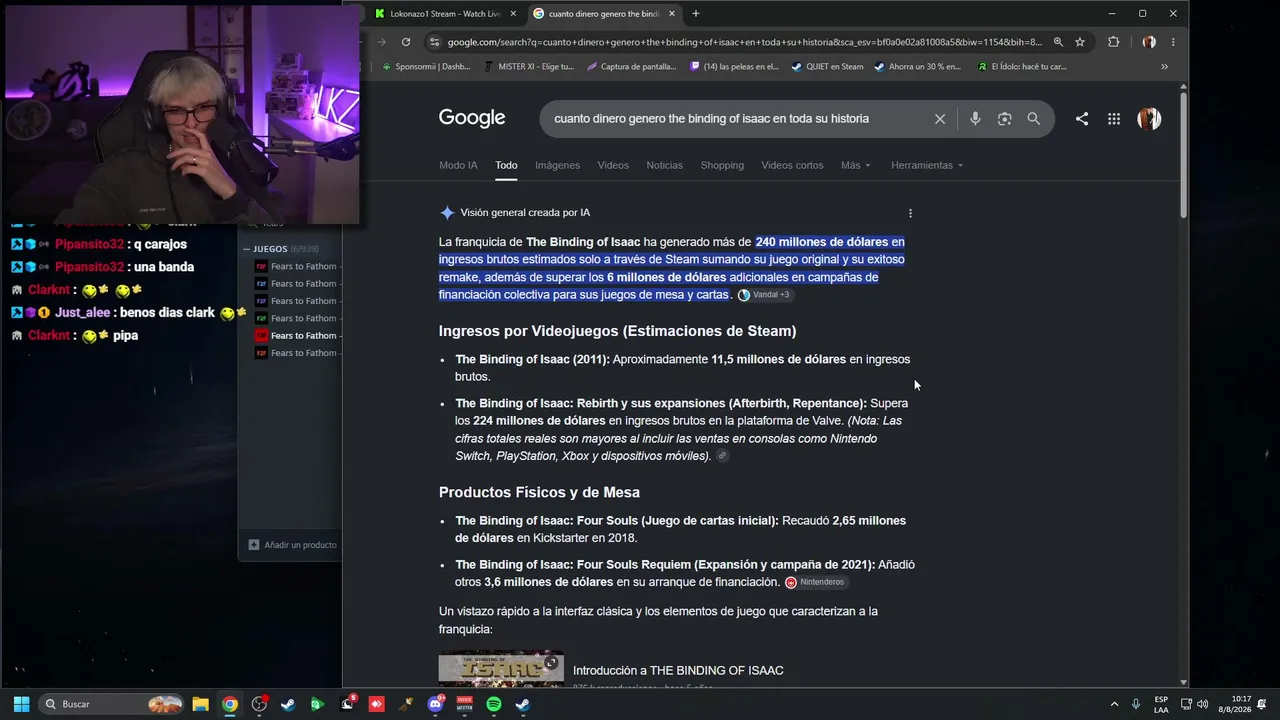The height and width of the screenshot is (720, 1280).
Task: Start a voice search with the microphone
Action: [x=975, y=119]
